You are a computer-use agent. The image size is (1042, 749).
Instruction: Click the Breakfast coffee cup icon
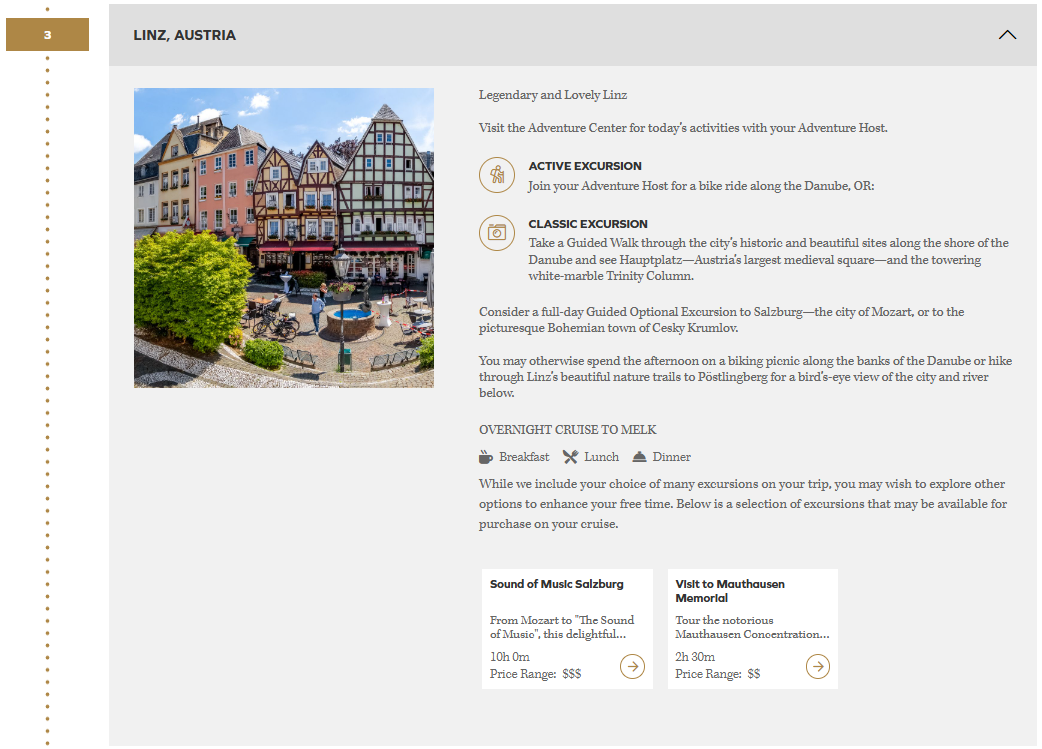click(486, 457)
